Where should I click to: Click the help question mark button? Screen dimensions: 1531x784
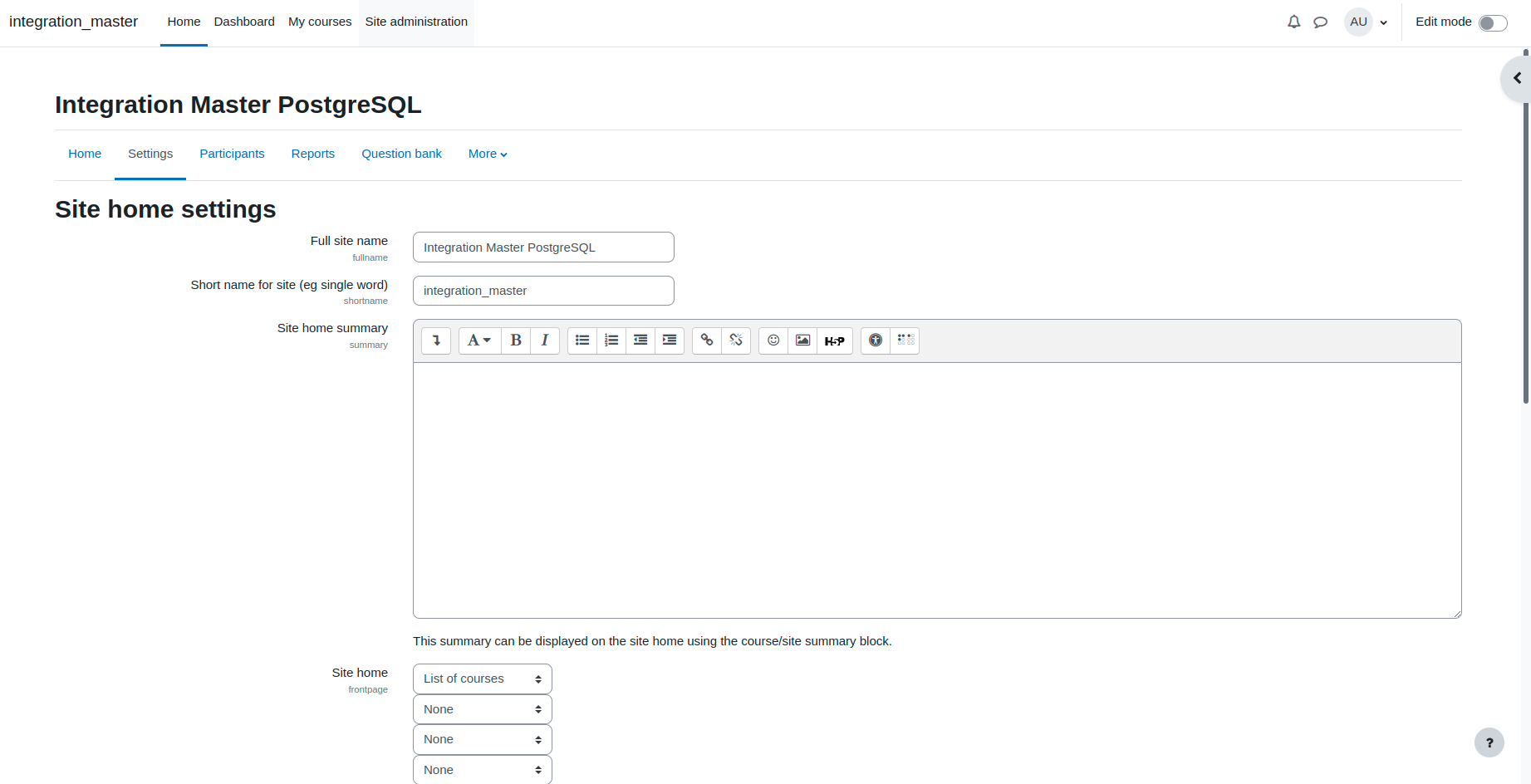[x=1489, y=742]
